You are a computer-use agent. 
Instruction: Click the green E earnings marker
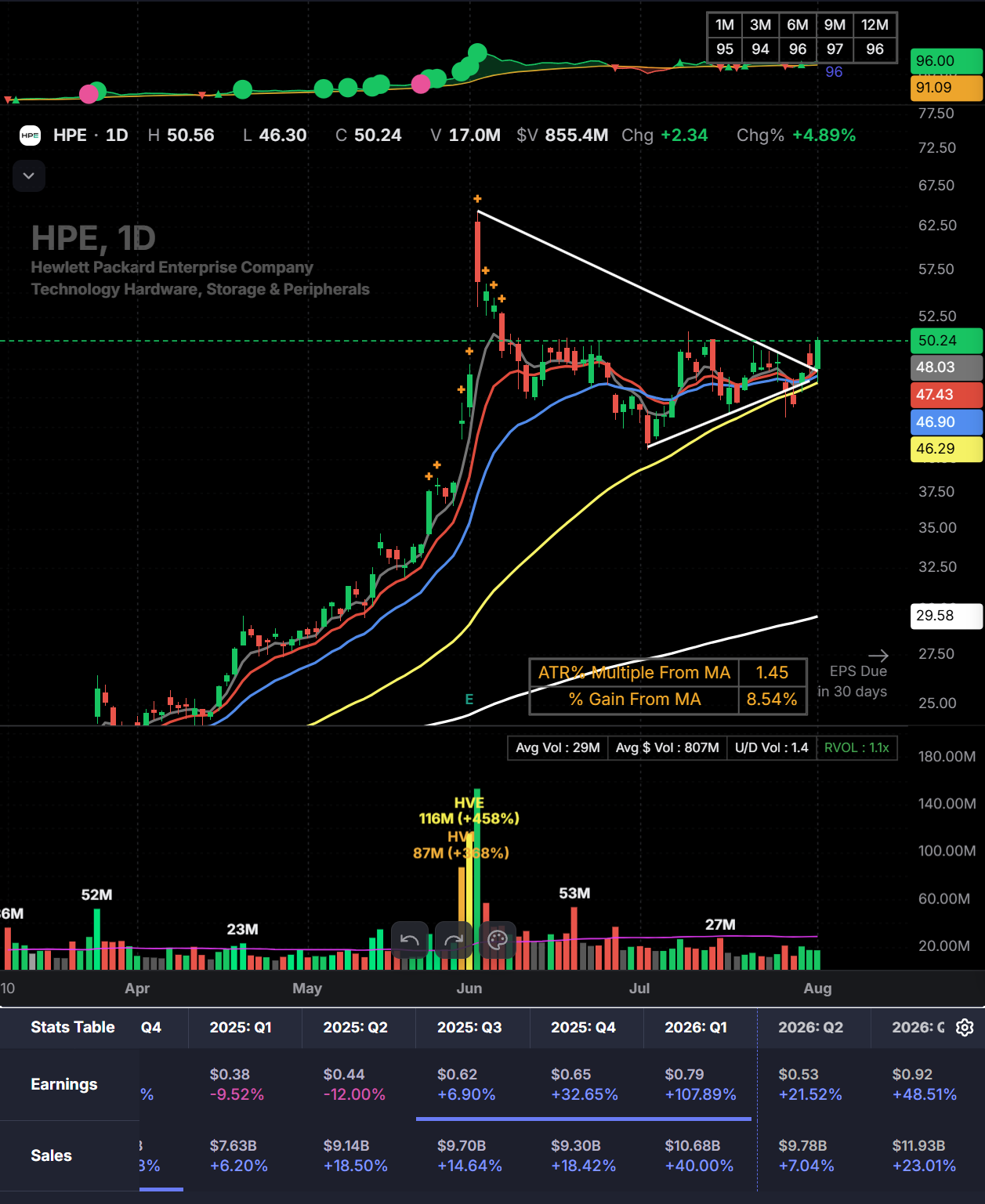[x=469, y=700]
